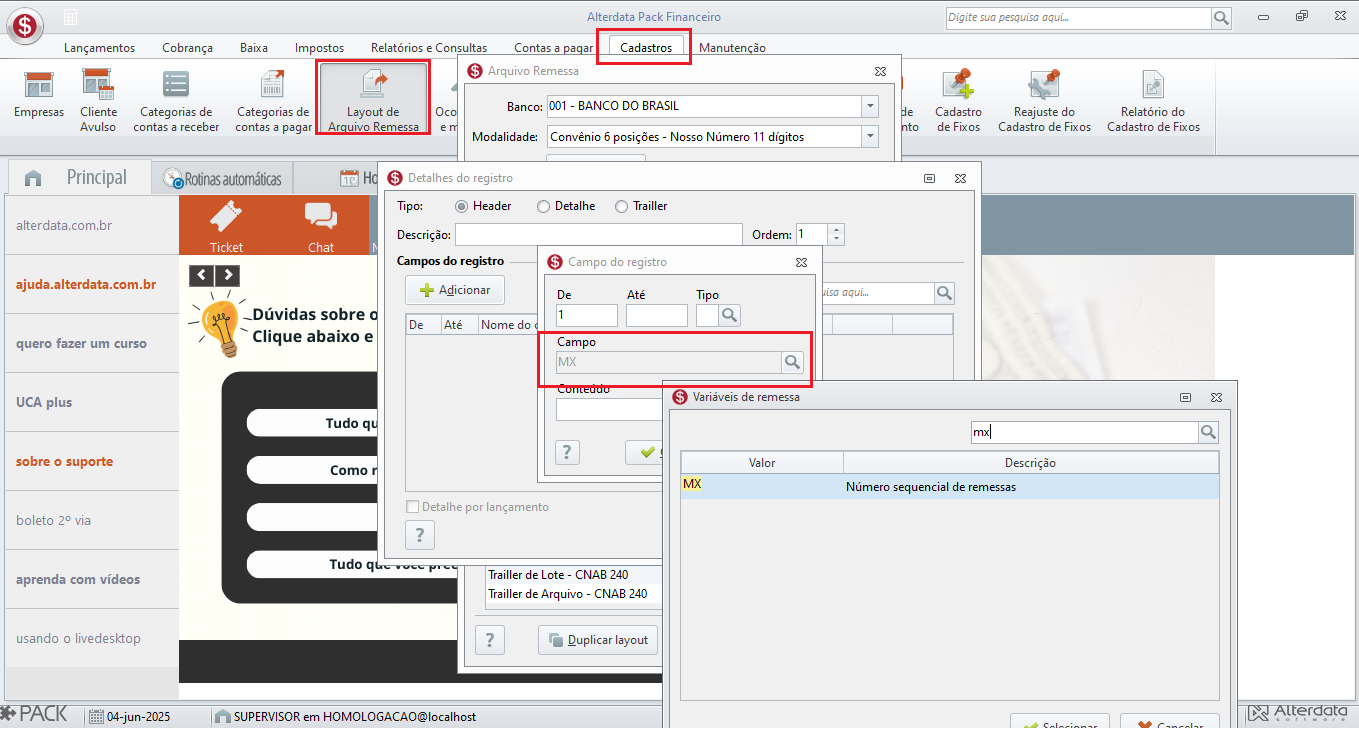This screenshot has height=751, width=1359.
Task: Open Cadastro de Fixos
Action: click(x=958, y=100)
